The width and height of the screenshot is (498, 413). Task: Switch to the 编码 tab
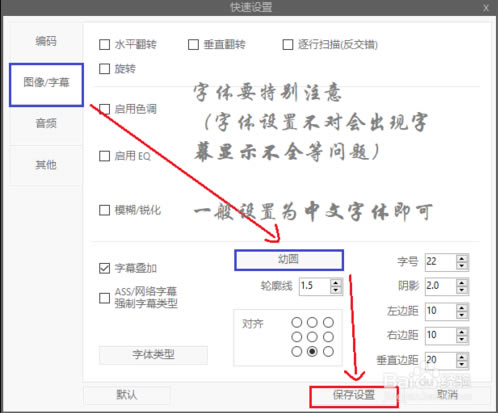[46, 41]
